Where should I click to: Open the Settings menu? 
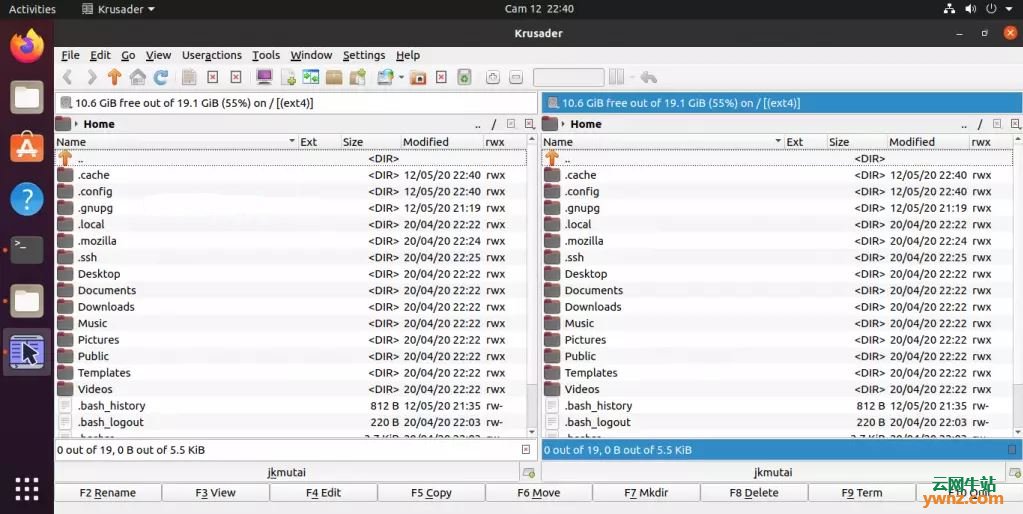click(x=364, y=55)
